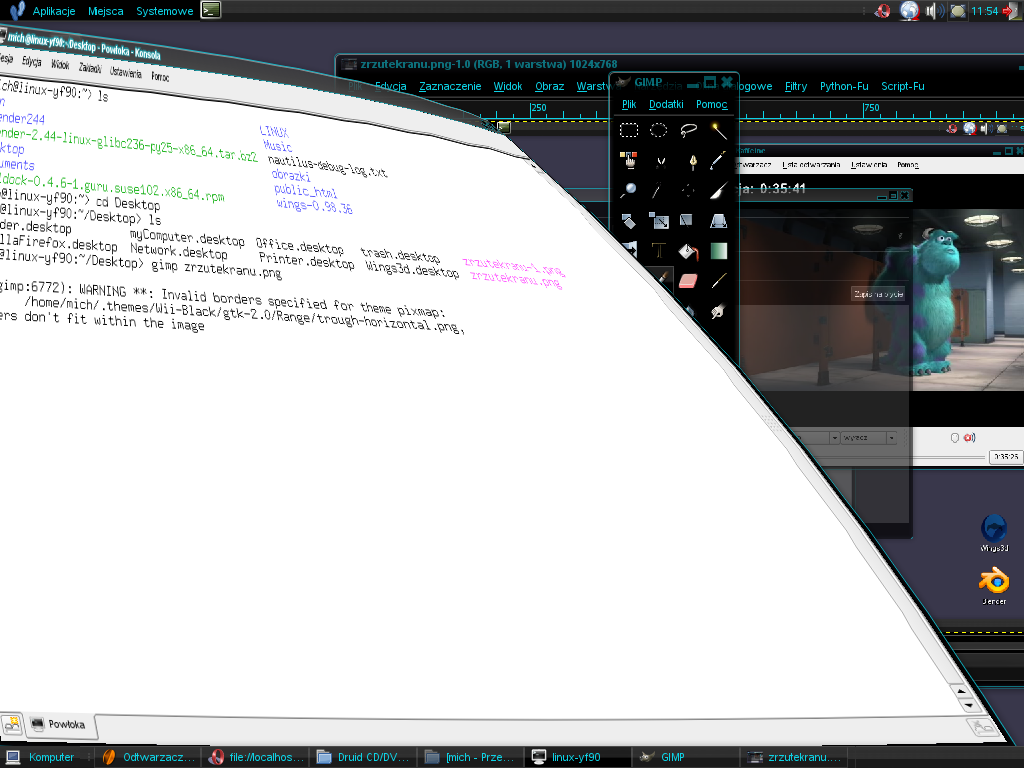Toggle the mute speaker icon in Kaffeine
Viewport: 1024px width, 768px height.
pos(969,438)
